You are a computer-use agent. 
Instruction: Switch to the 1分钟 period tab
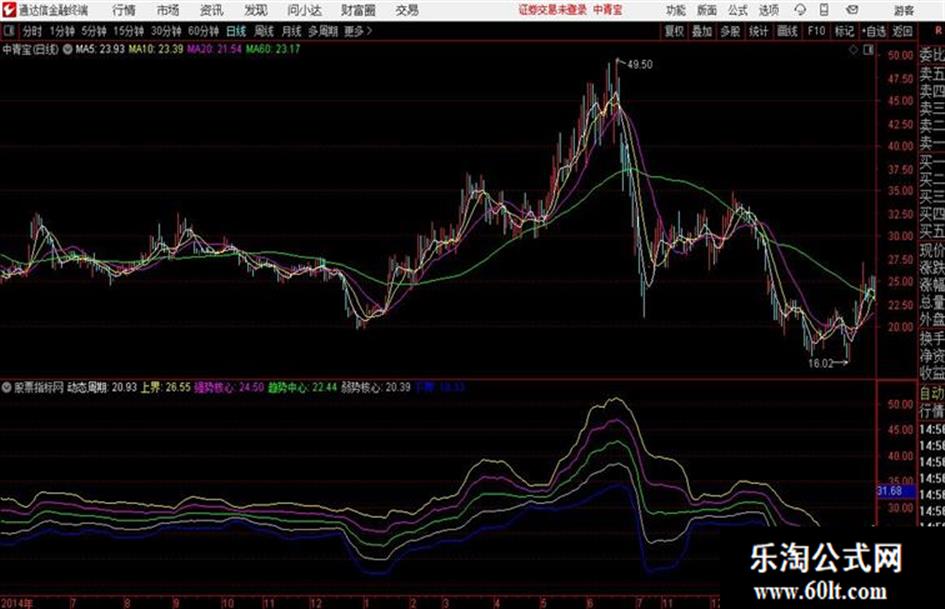pos(62,31)
